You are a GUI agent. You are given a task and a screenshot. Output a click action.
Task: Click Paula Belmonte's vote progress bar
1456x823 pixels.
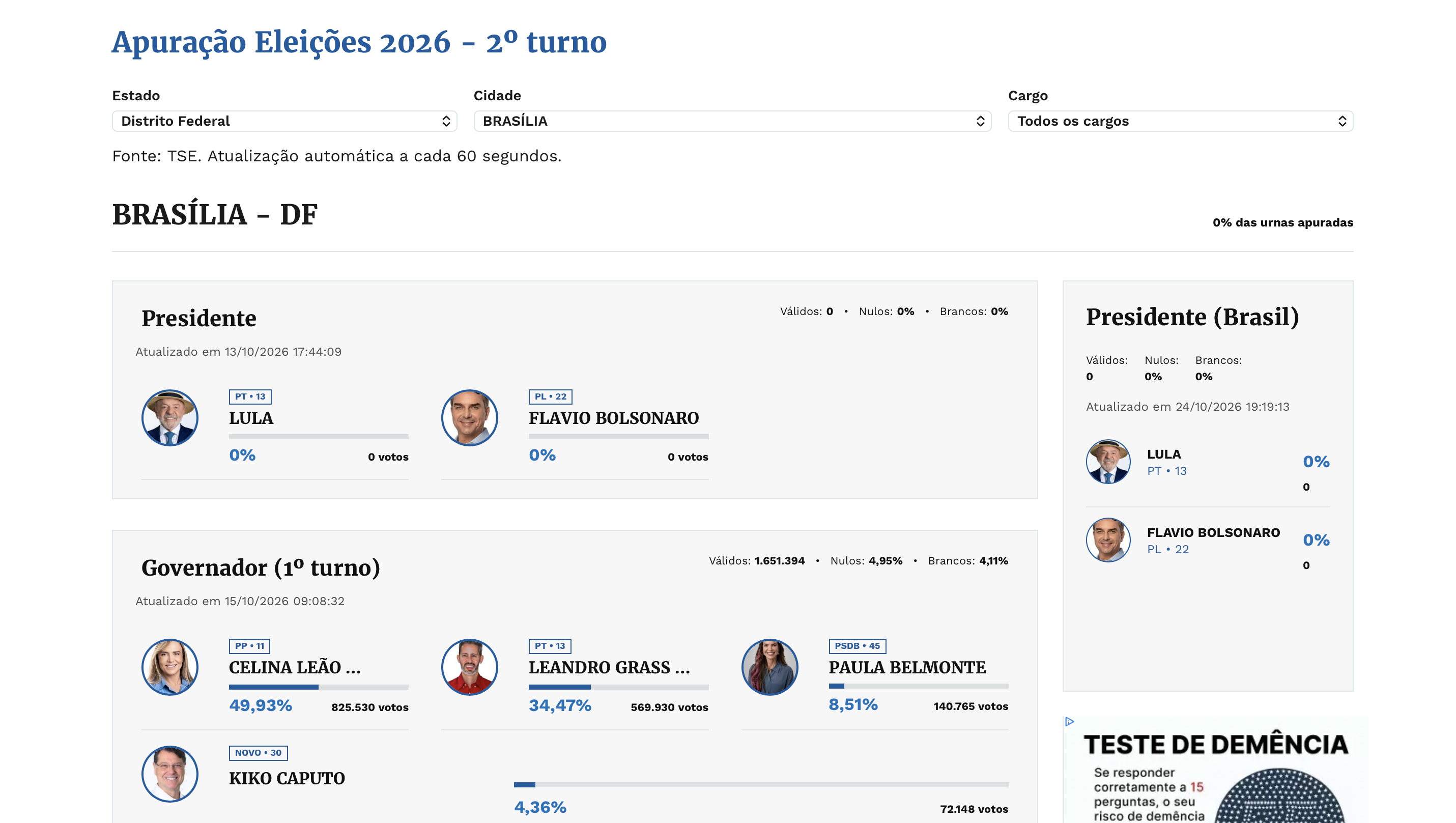coord(919,686)
